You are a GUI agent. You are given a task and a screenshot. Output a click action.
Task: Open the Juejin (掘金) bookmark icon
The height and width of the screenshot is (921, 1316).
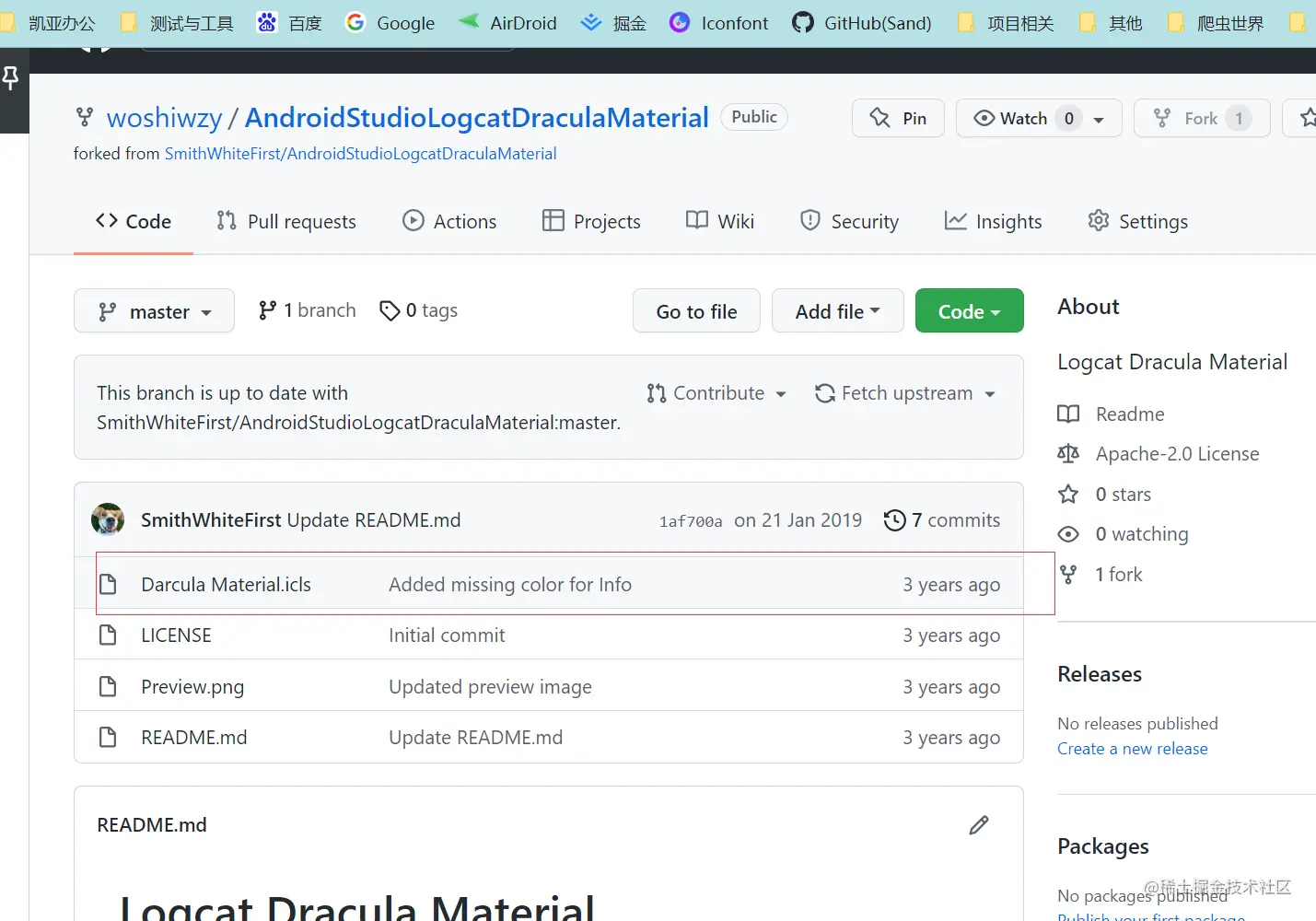591,22
